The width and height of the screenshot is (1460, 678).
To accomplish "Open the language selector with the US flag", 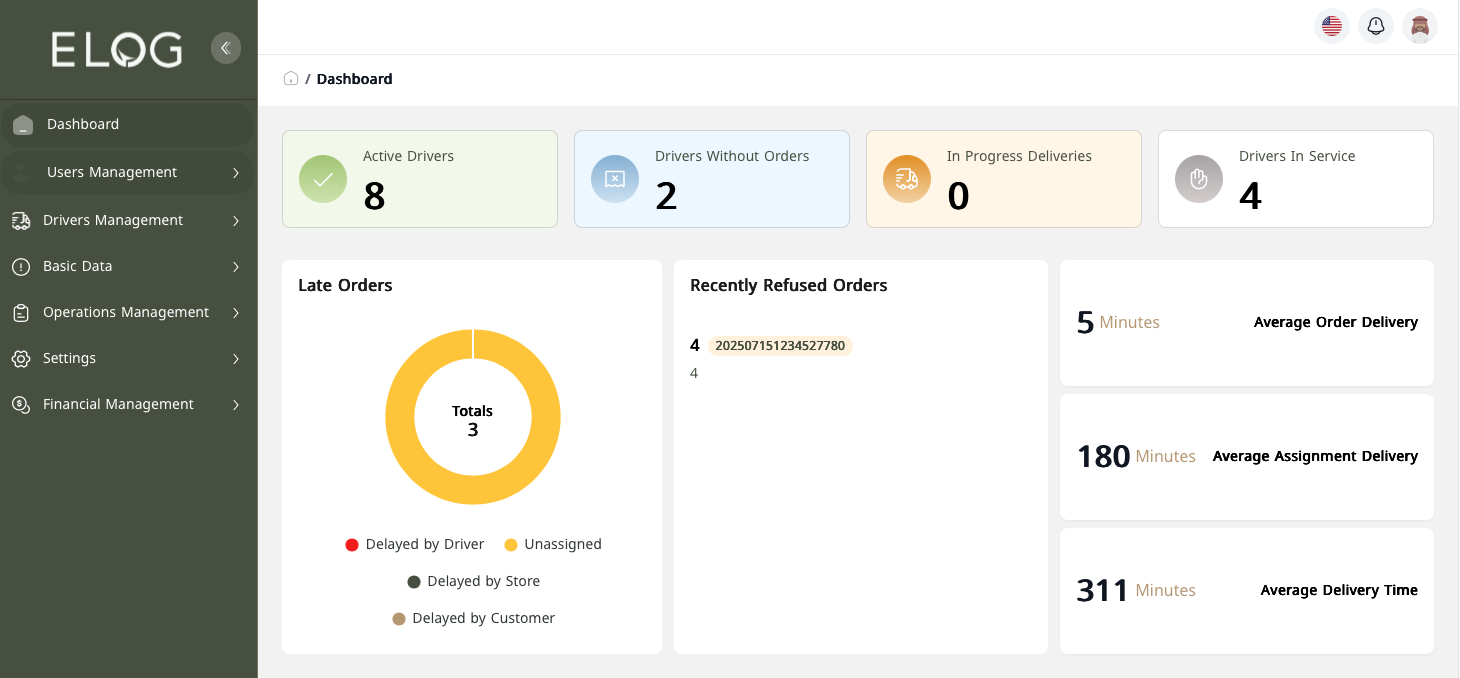I will [x=1331, y=26].
